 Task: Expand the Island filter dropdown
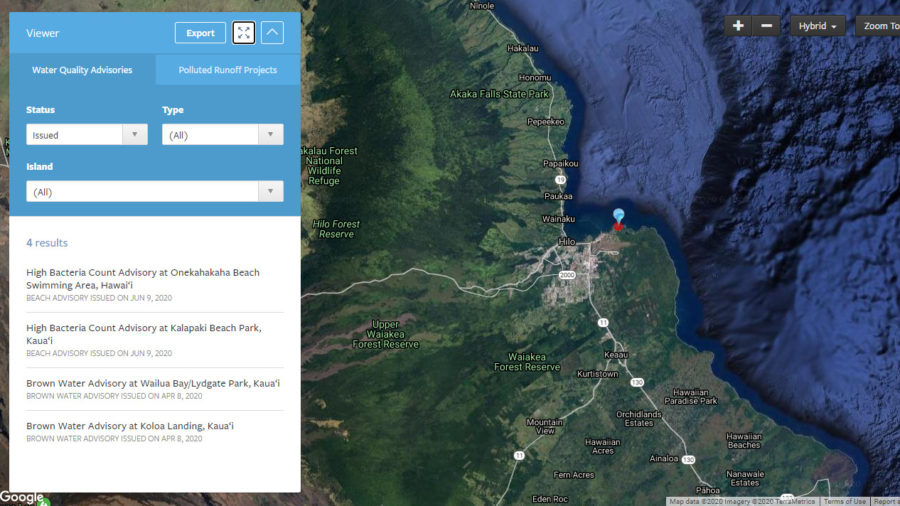tap(154, 191)
